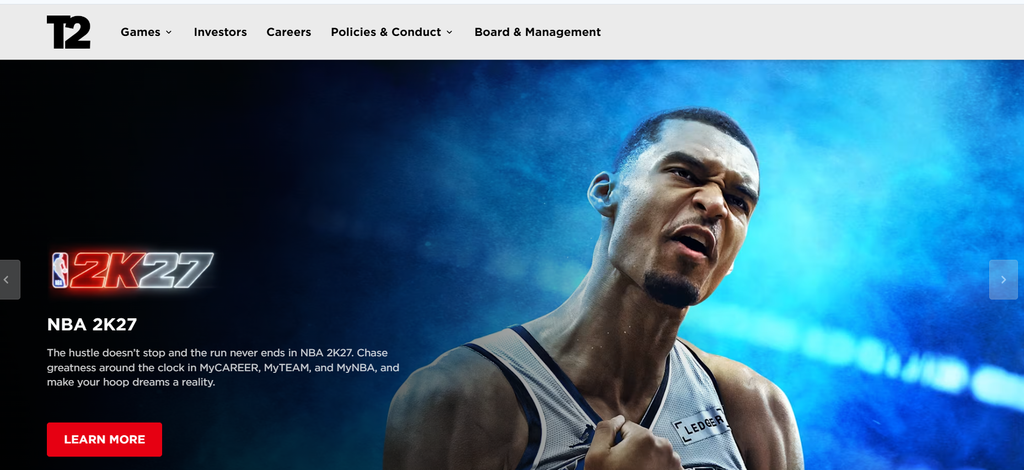1024x470 pixels.
Task: Open the Careers page
Action: click(289, 32)
